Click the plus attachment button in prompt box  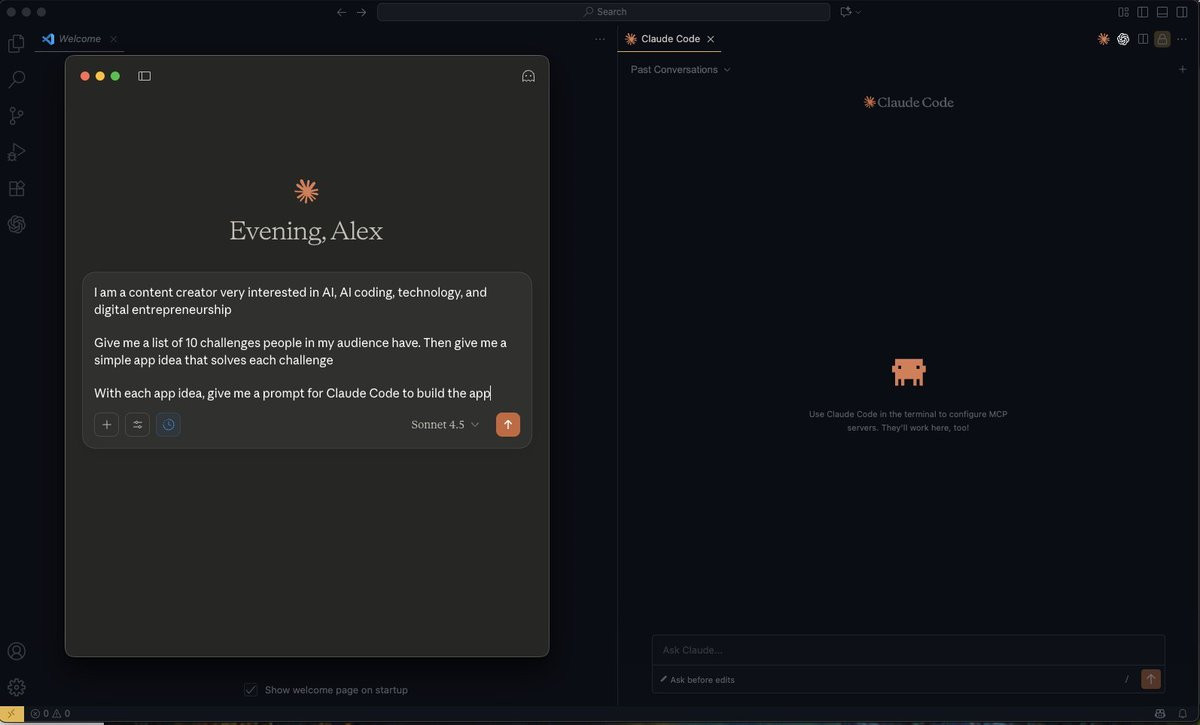coord(107,424)
